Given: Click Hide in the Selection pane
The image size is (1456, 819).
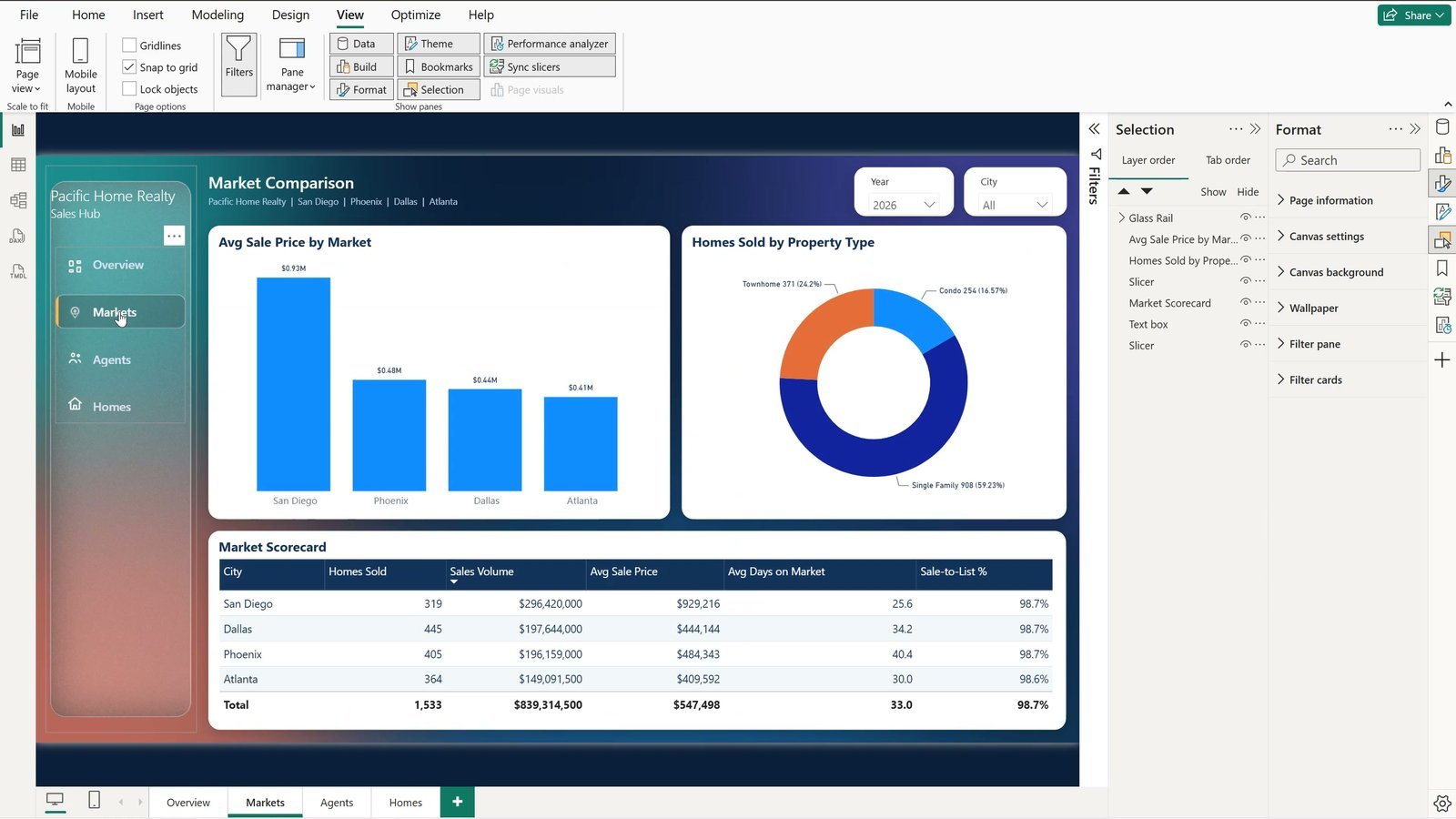Looking at the screenshot, I should 1248,192.
